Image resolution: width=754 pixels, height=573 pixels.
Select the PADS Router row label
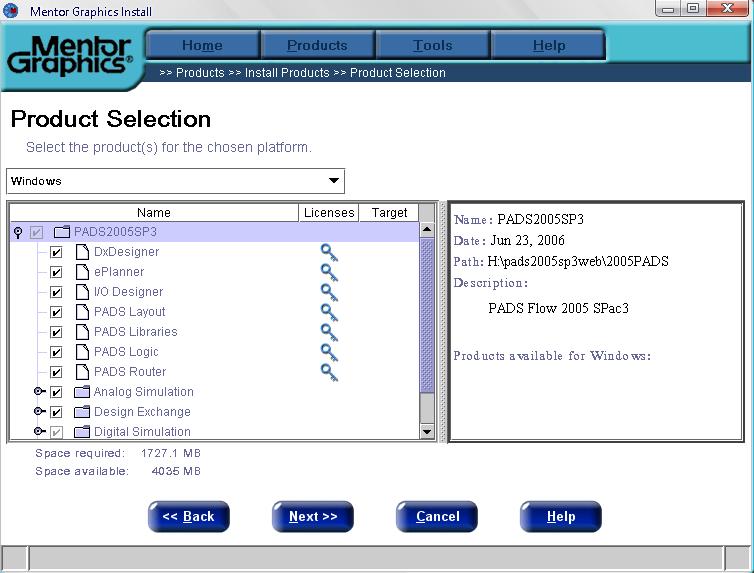click(x=130, y=372)
